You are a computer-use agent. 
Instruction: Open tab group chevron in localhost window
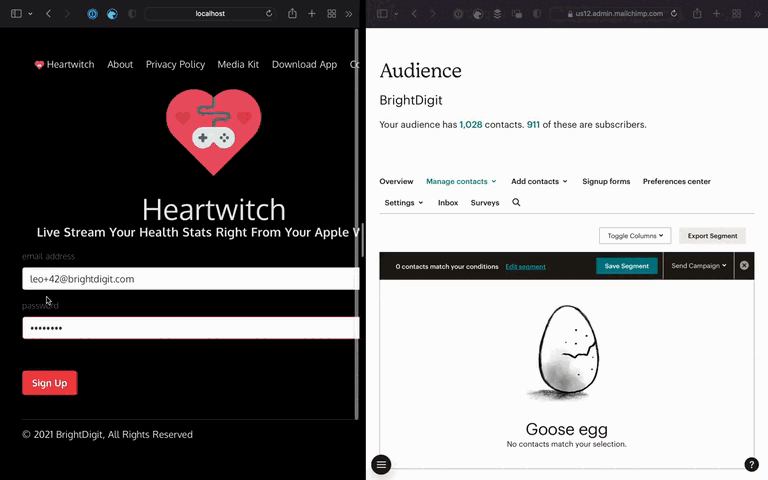(x=30, y=14)
